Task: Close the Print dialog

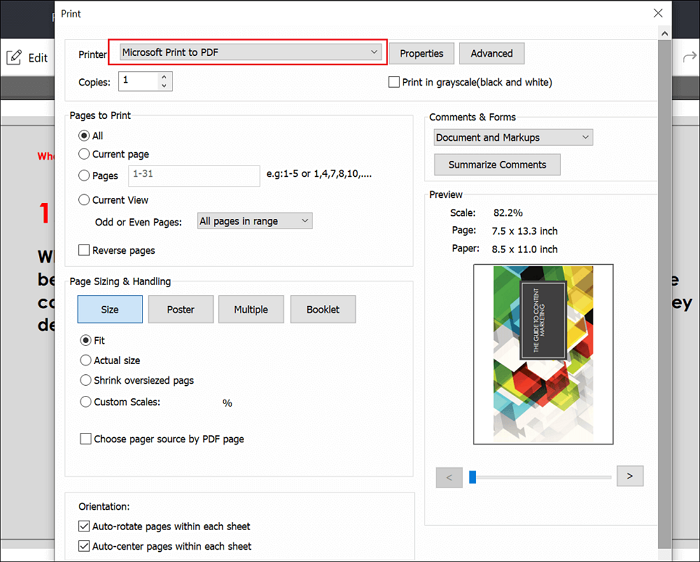Action: (658, 13)
